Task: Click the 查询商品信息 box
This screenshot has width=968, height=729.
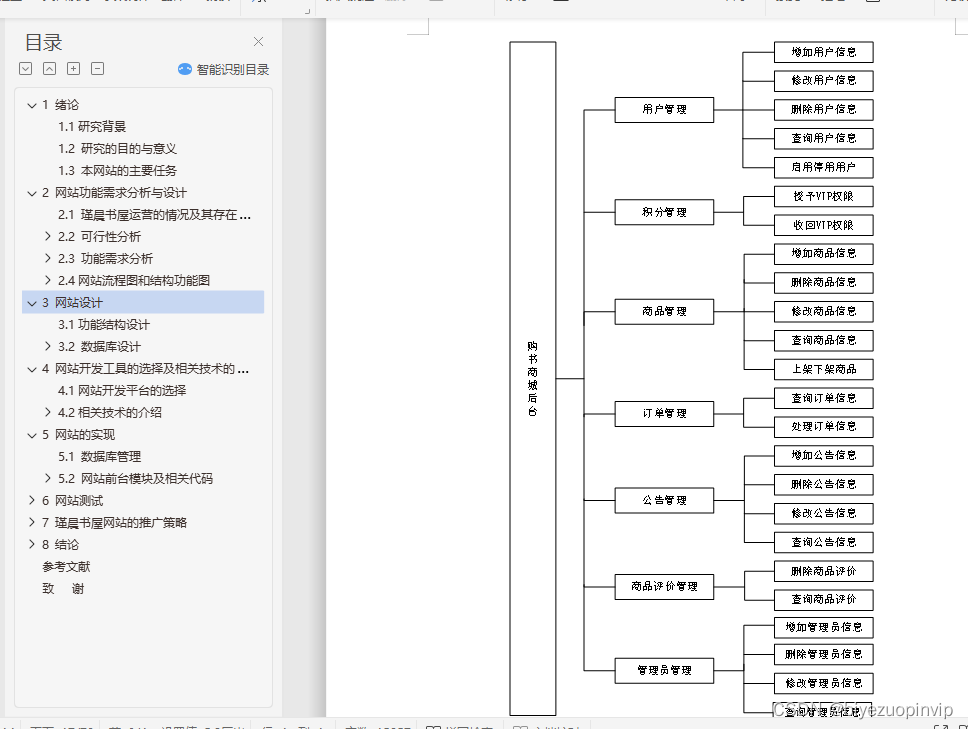Action: (824, 341)
